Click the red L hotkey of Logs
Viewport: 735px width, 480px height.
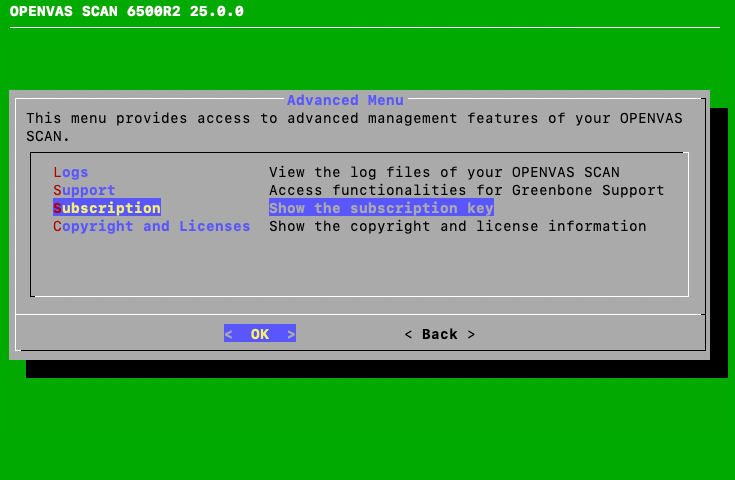[x=57, y=172]
